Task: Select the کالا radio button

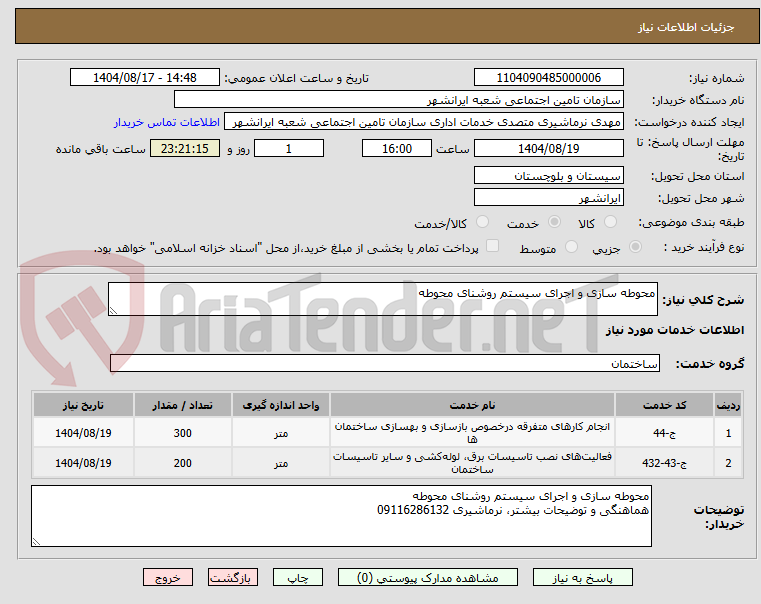Action: tap(610, 222)
